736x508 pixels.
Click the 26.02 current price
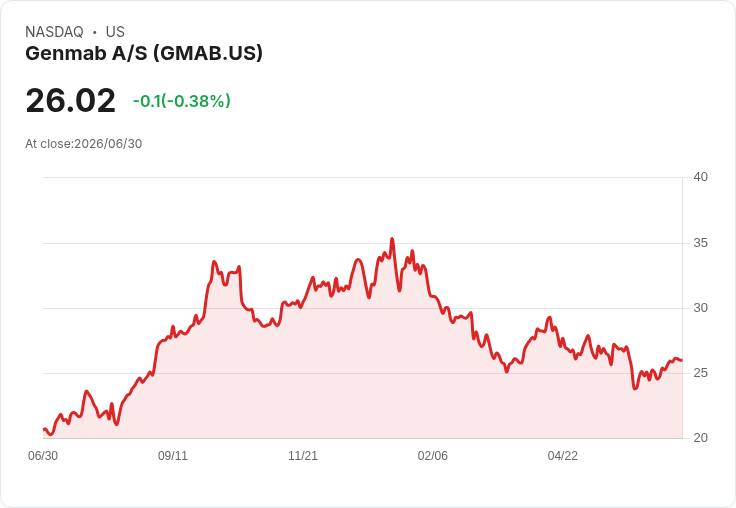(70, 100)
